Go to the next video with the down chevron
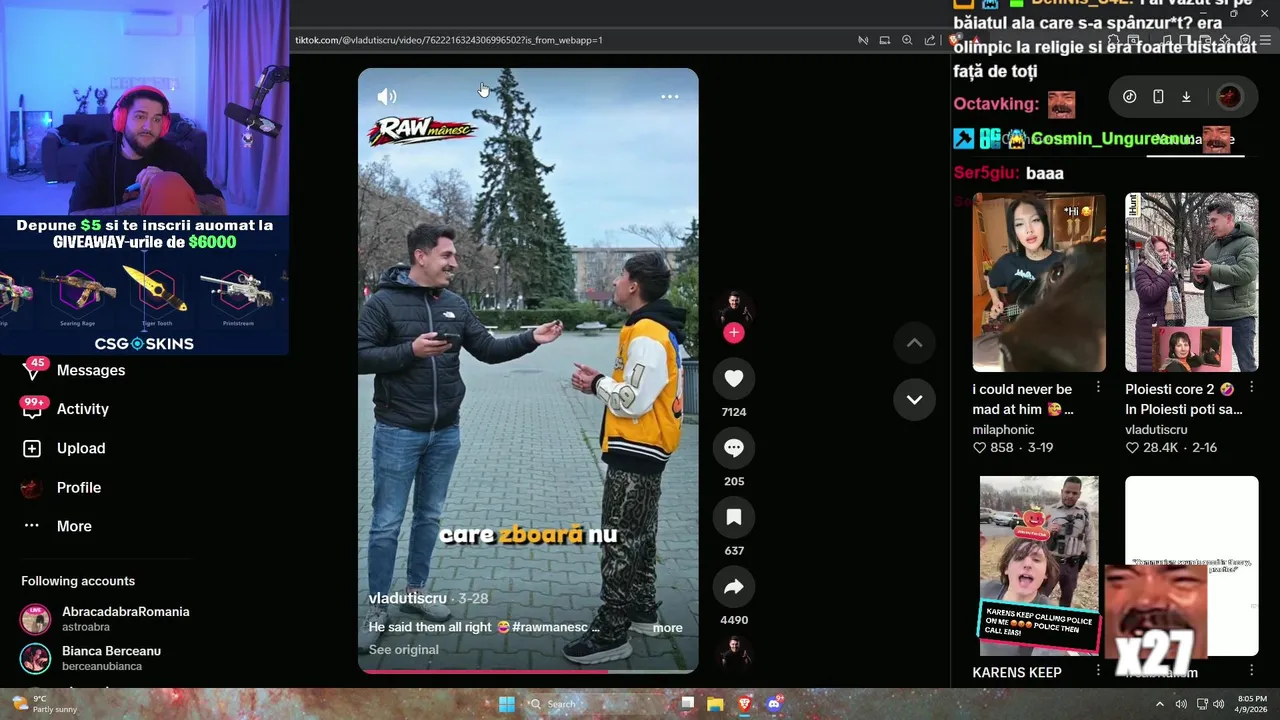The height and width of the screenshot is (720, 1280). tap(914, 399)
